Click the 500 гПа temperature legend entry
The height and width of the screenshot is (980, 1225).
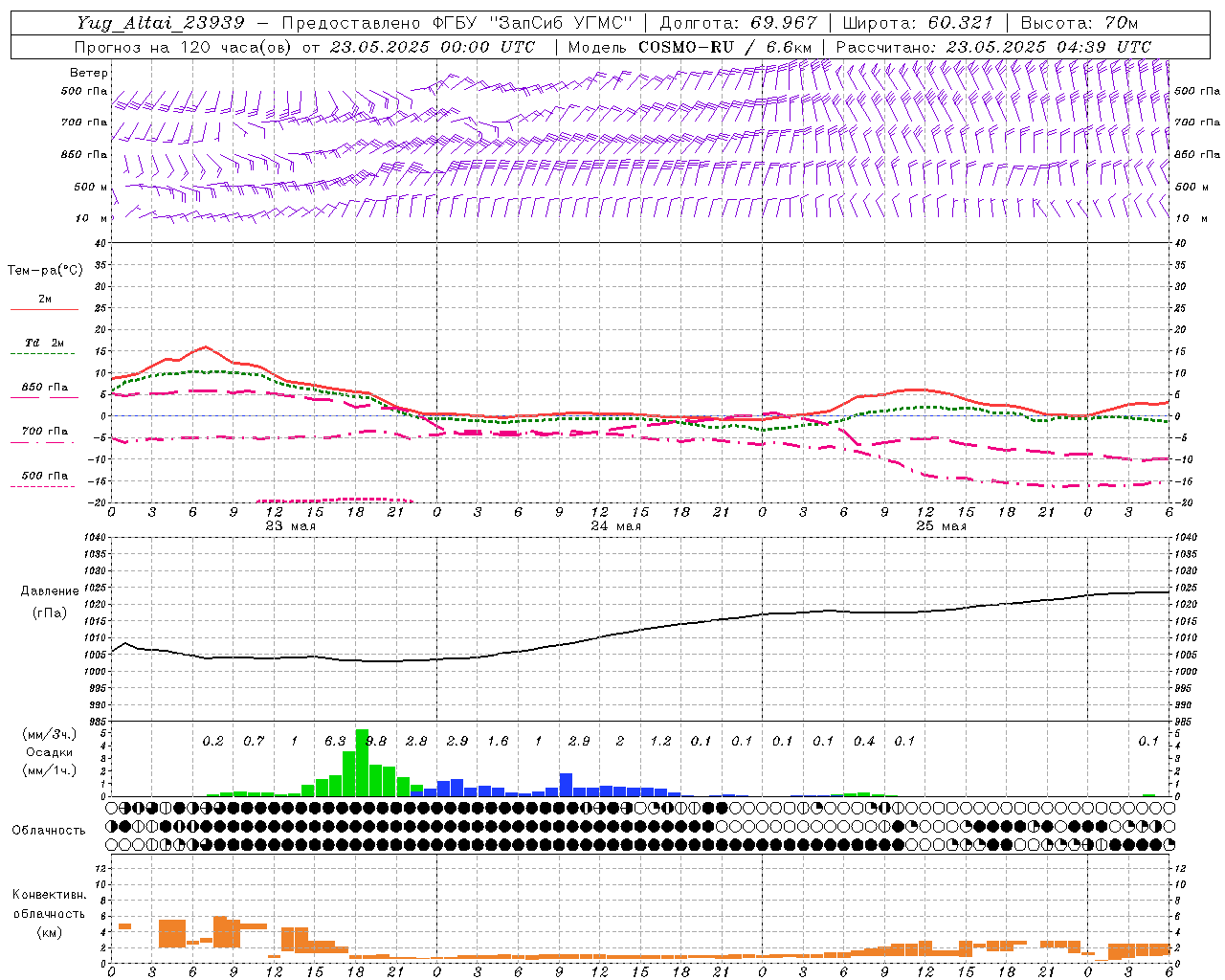45,476
